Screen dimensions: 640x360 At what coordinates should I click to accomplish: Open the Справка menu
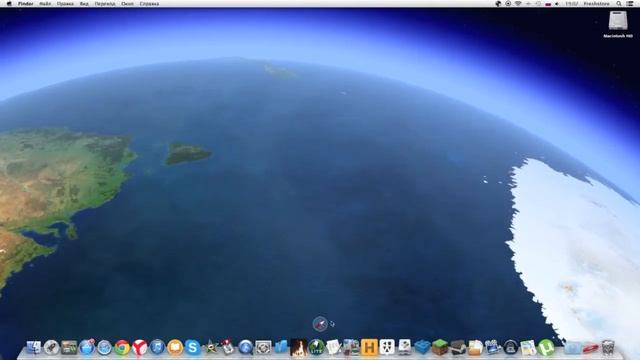pos(149,4)
